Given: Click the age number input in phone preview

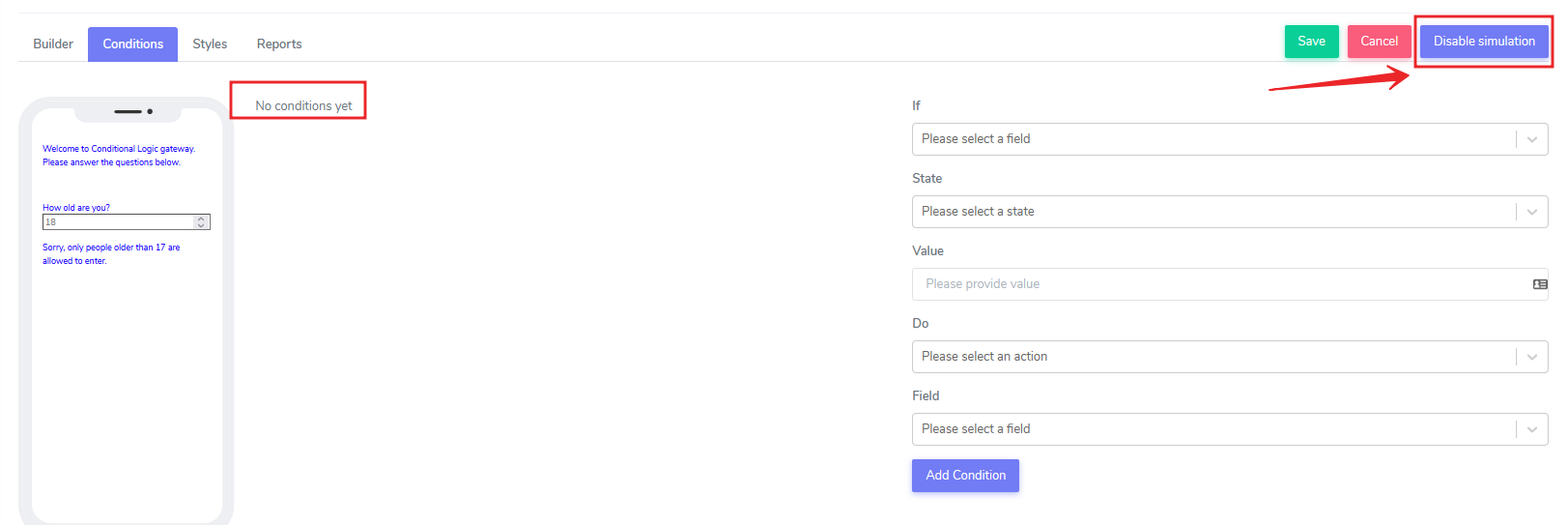Looking at the screenshot, I should 118,222.
